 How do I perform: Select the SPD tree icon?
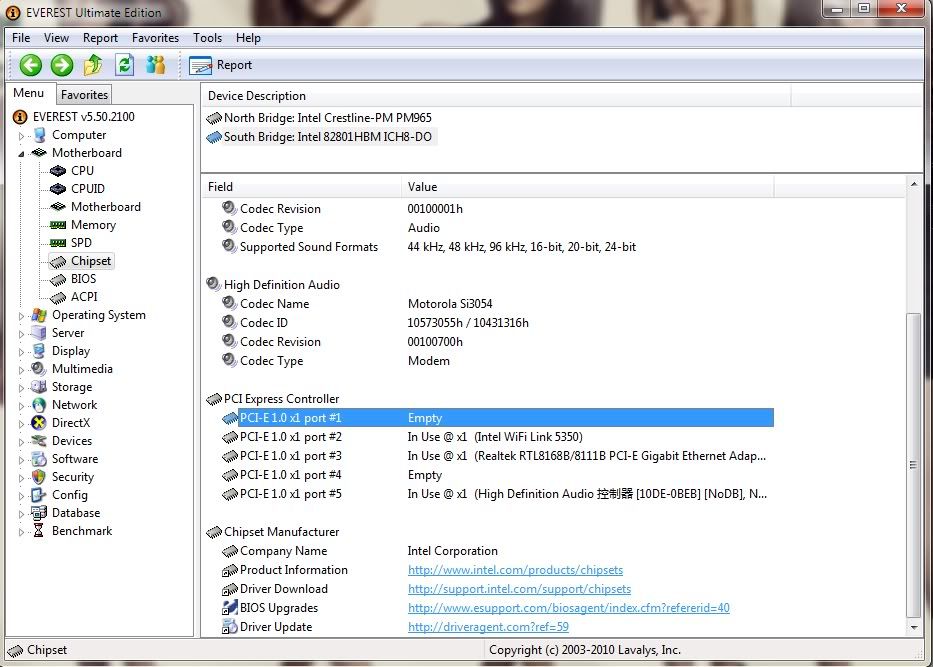[58, 243]
